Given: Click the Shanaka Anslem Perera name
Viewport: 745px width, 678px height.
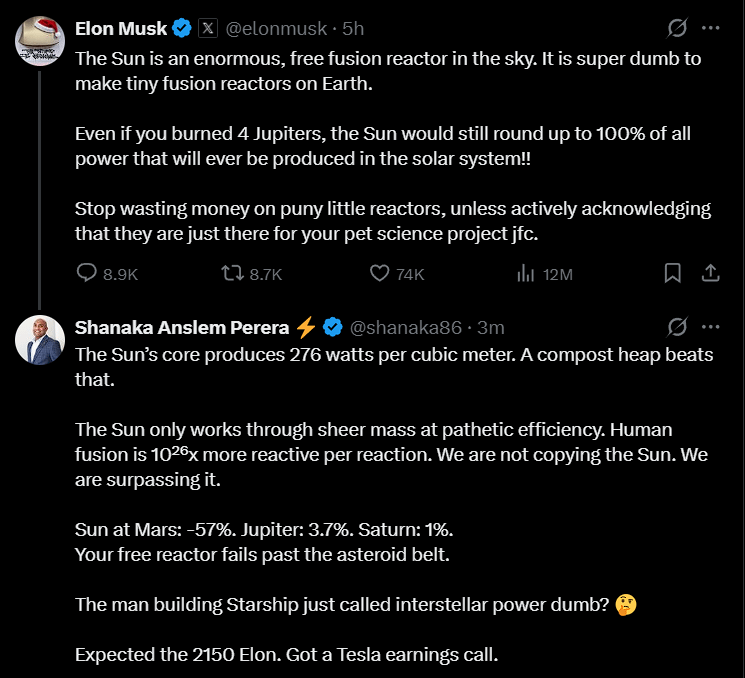Looking at the screenshot, I should (181, 328).
